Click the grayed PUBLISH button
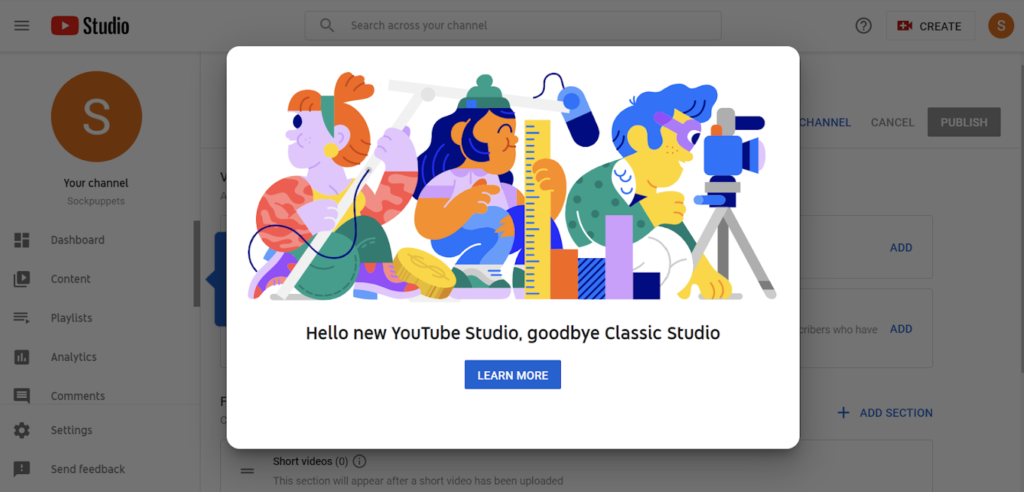 (963, 122)
